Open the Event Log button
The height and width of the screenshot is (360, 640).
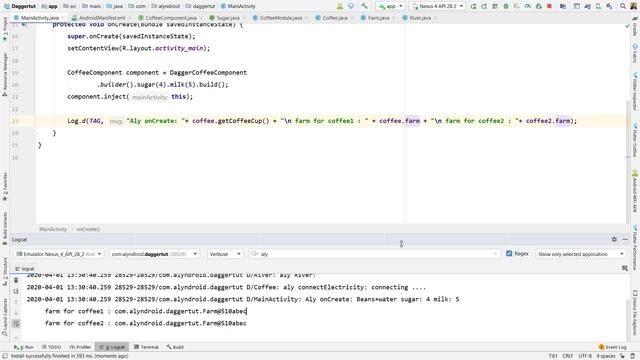tap(612, 347)
